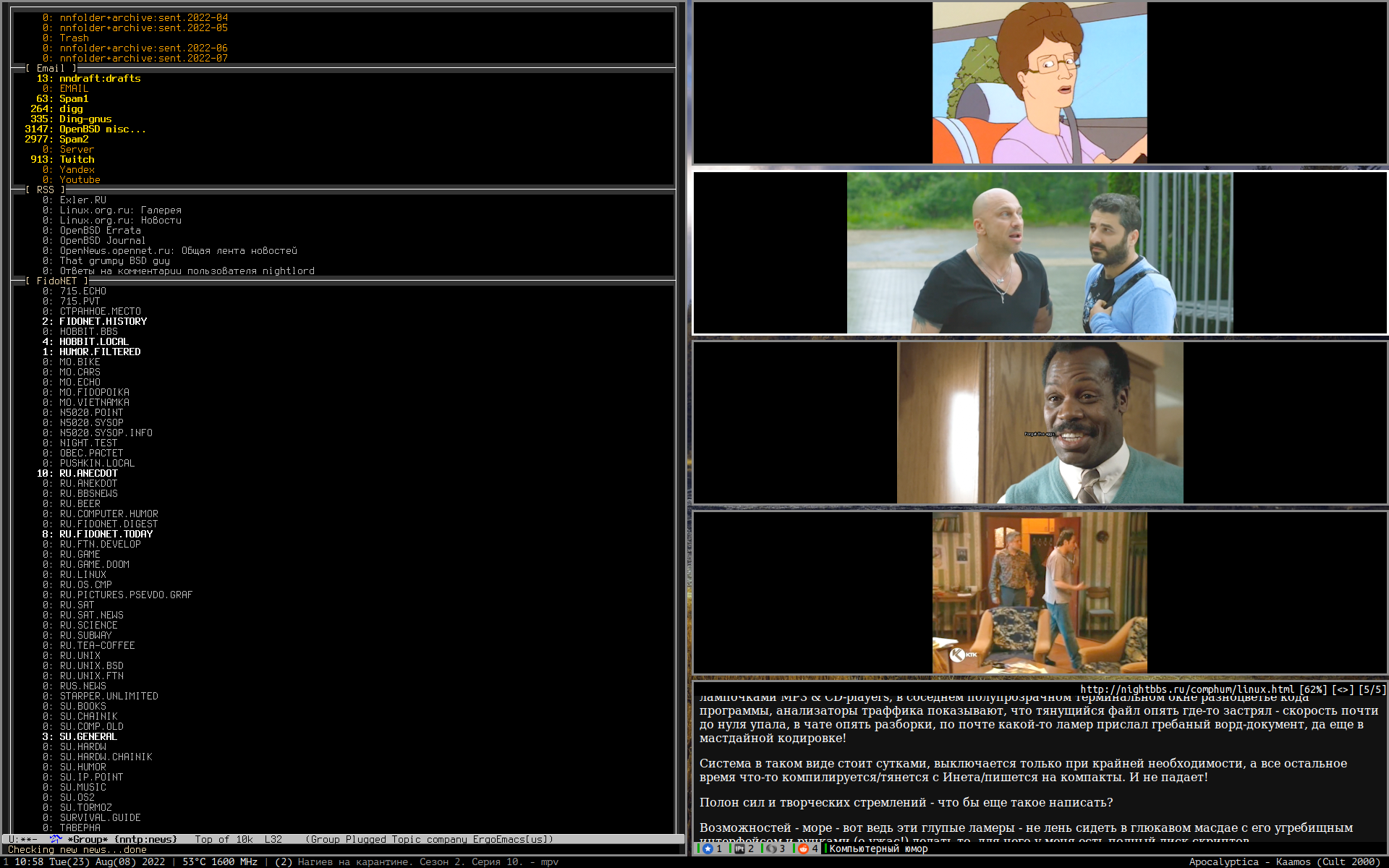Open the RU.FIDONET.TODAY echo
Screen dimensions: 1389x868
[106, 534]
